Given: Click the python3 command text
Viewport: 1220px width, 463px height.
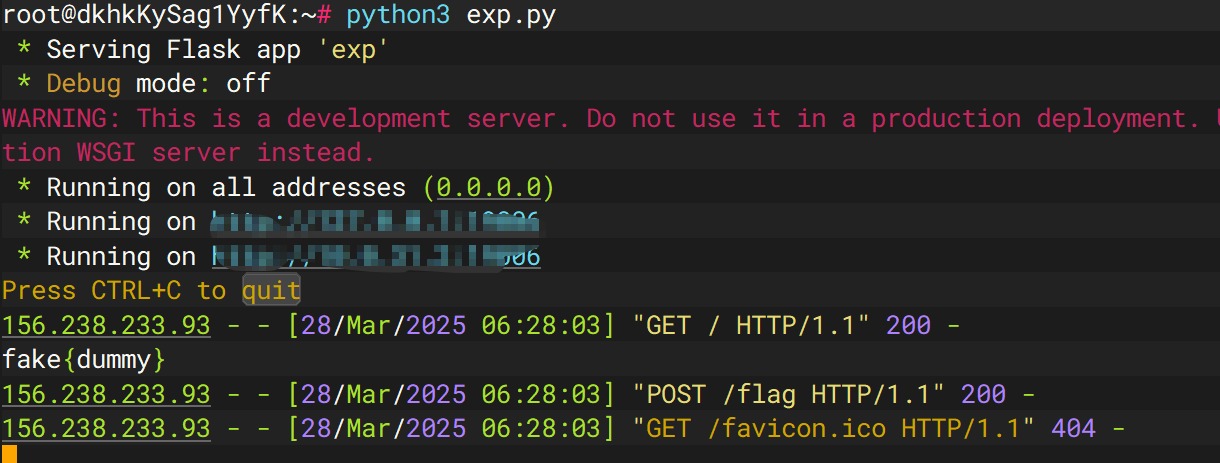Looking at the screenshot, I should pos(398,16).
